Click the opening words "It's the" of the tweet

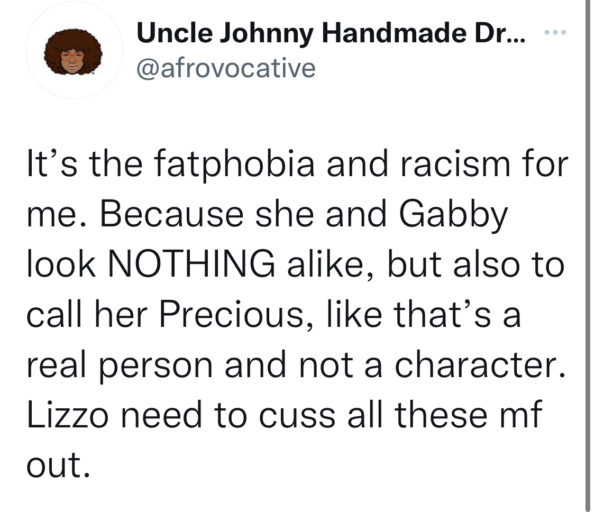[x=85, y=164]
